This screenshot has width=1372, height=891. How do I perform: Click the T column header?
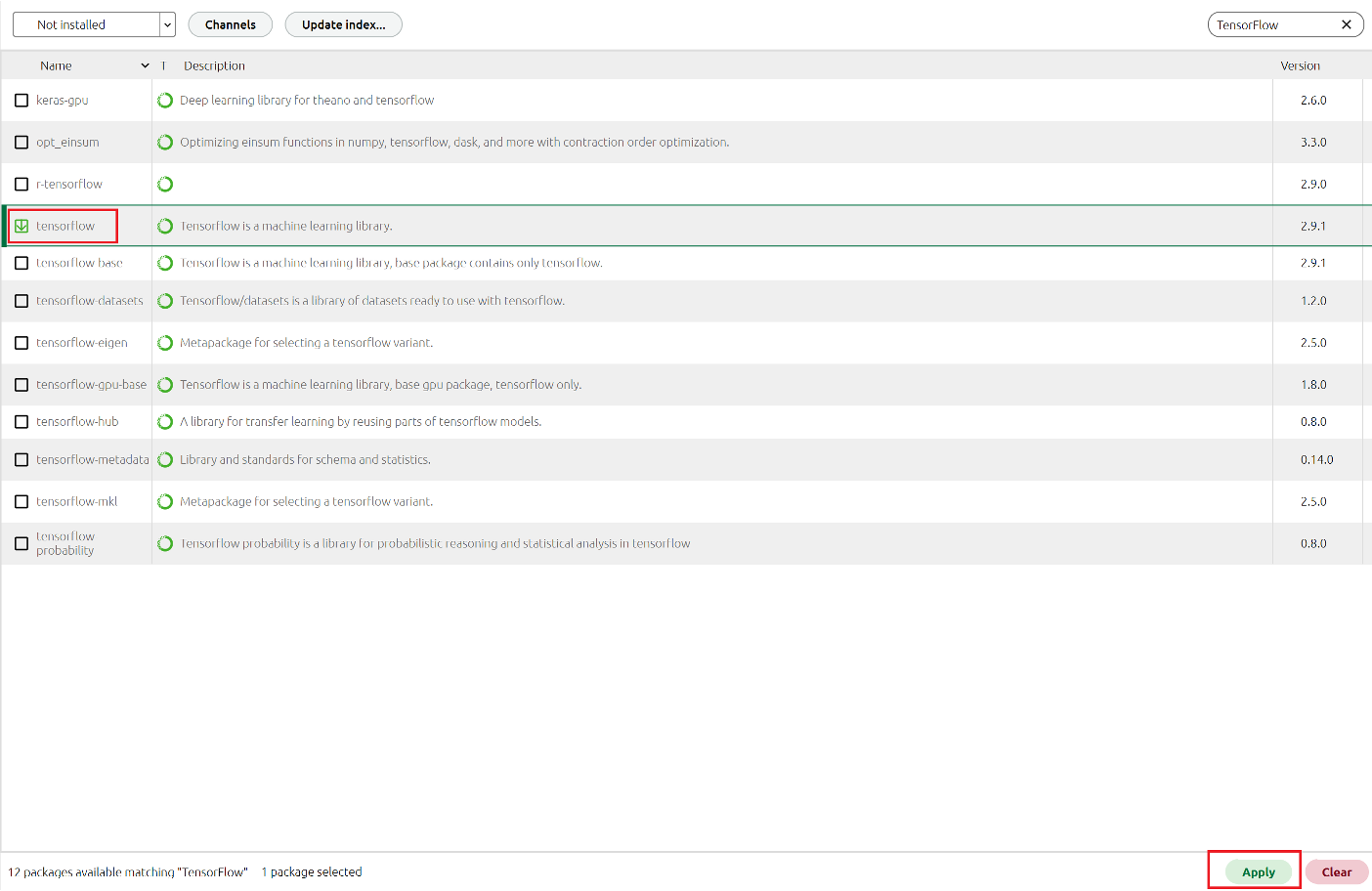pos(163,66)
